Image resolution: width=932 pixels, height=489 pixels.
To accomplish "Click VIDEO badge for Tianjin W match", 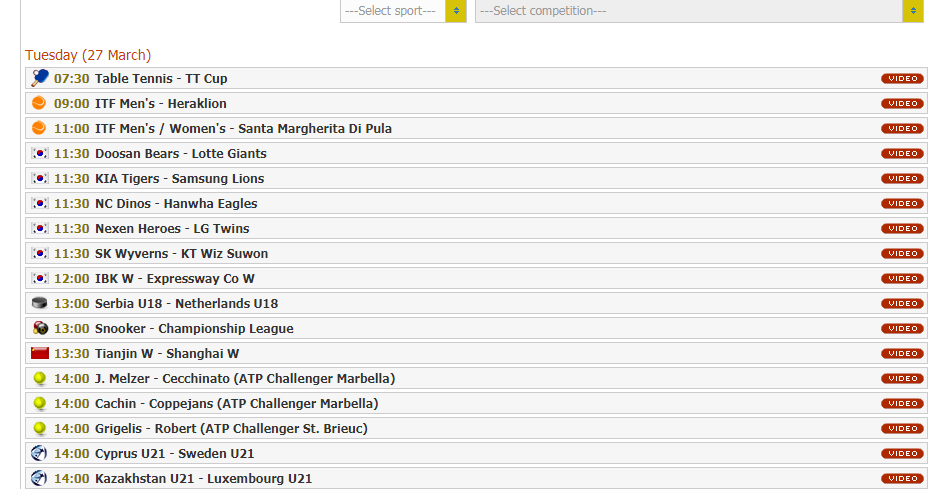I will [x=902, y=353].
